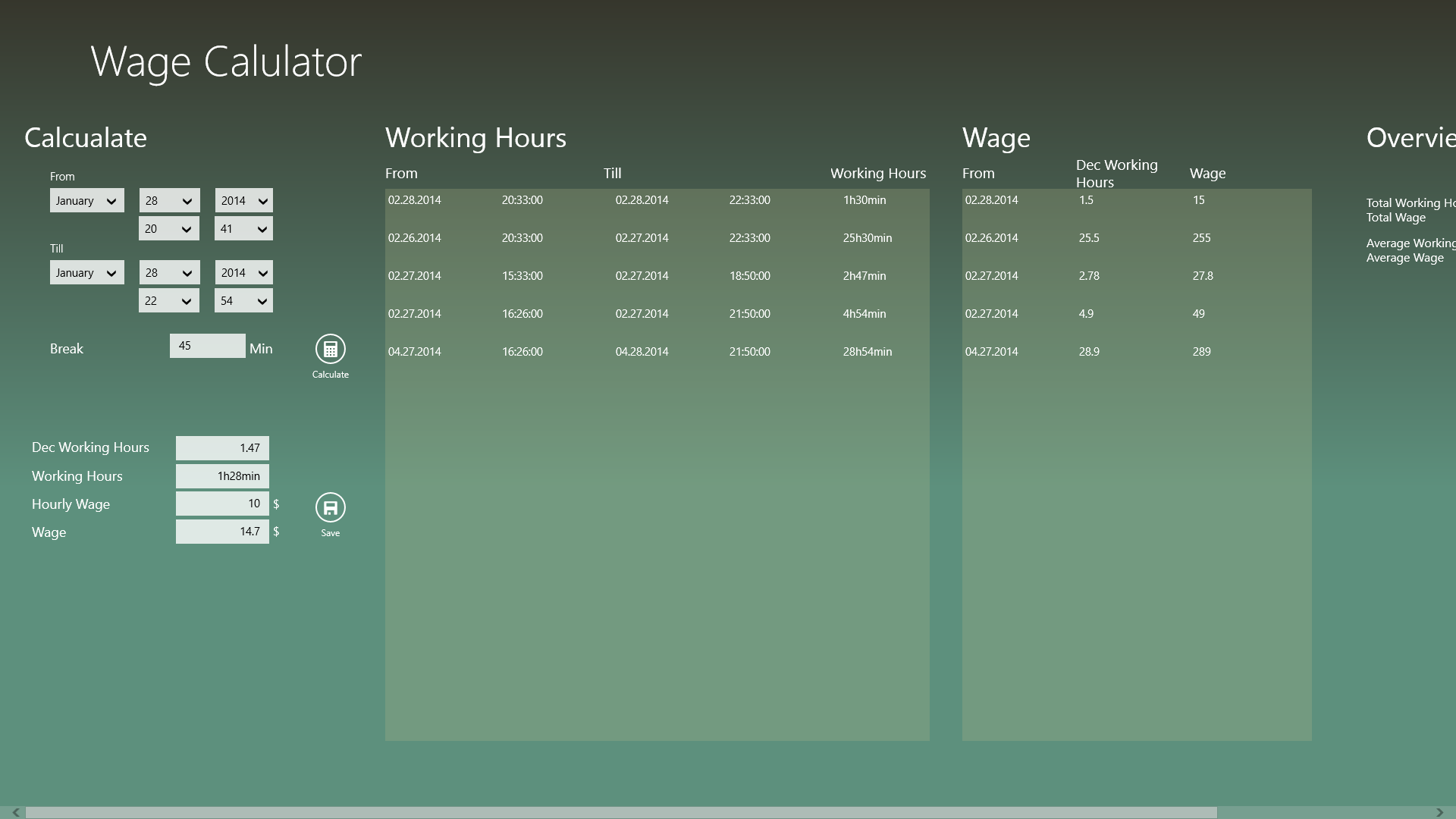Open the From month dropdown
This screenshot has width=1456, height=819.
click(86, 201)
